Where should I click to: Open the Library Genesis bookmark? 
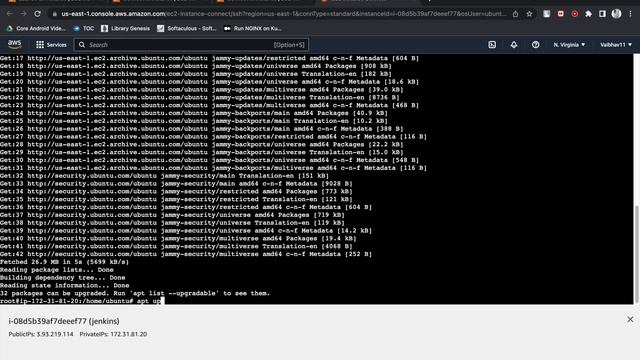(x=125, y=29)
